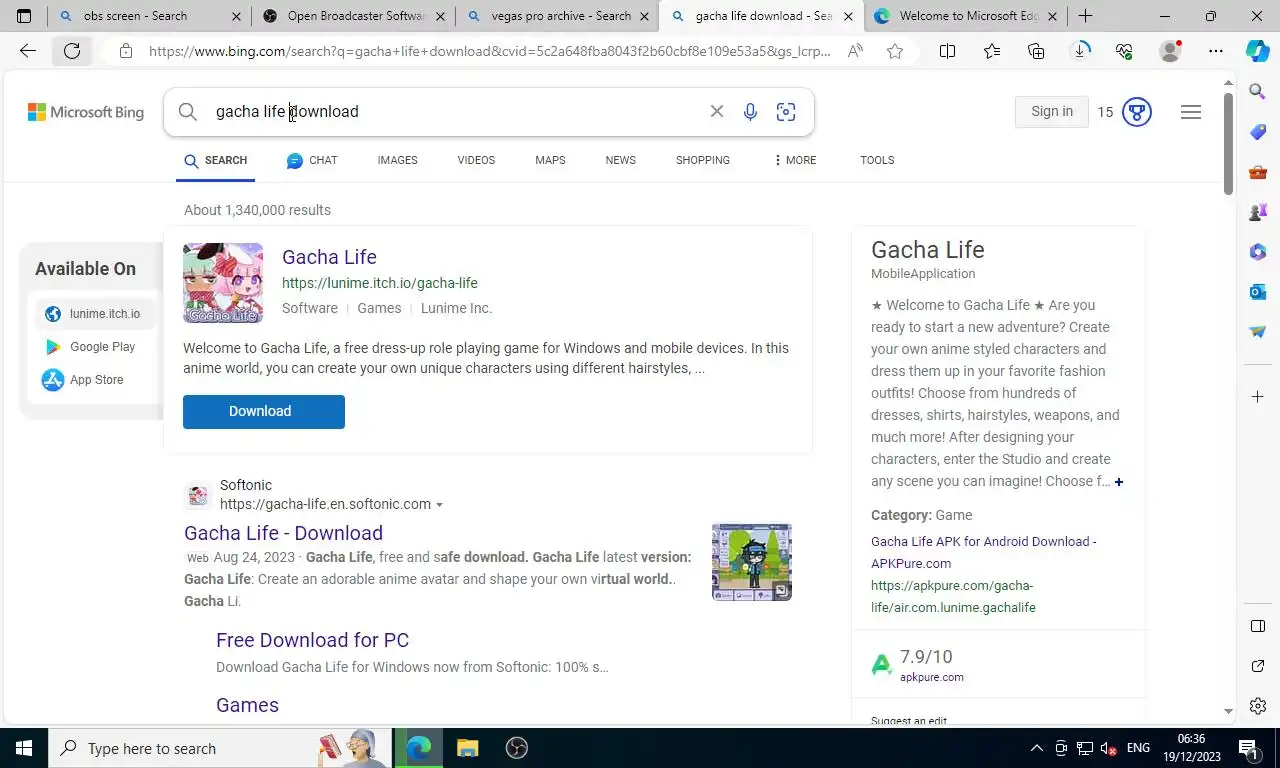Switch to NEWS tab
1280x768 pixels.
[620, 160]
